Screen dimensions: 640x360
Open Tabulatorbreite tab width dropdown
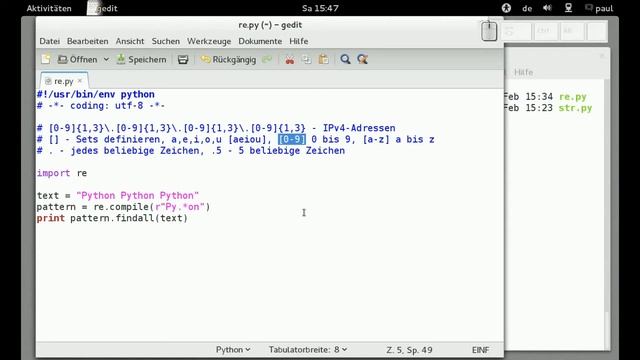coord(308,350)
